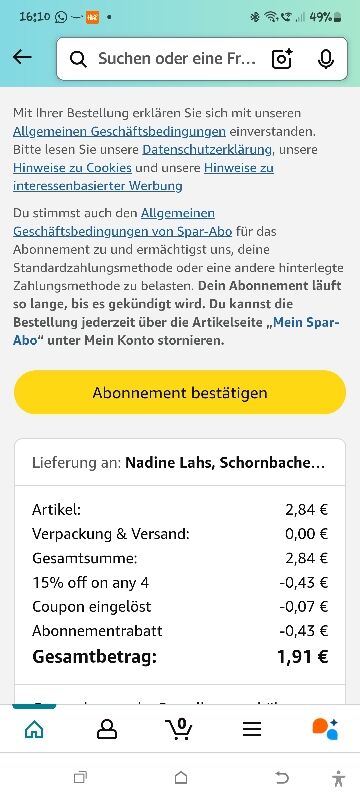Tap the back arrow icon
The image size is (360, 800).
22,57
